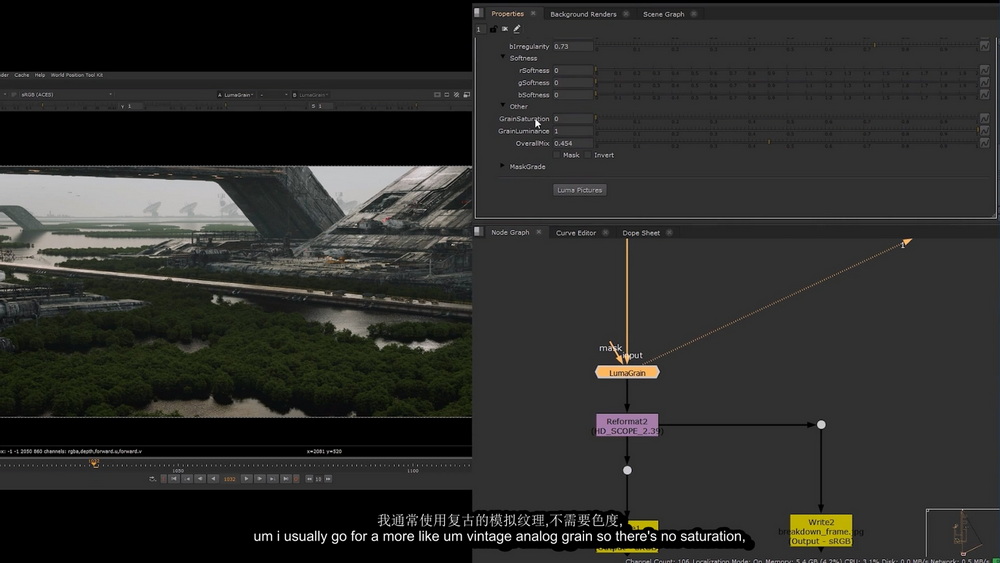This screenshot has width=1000, height=563.
Task: Click the GrainLuminance slider track
Action: (786, 130)
